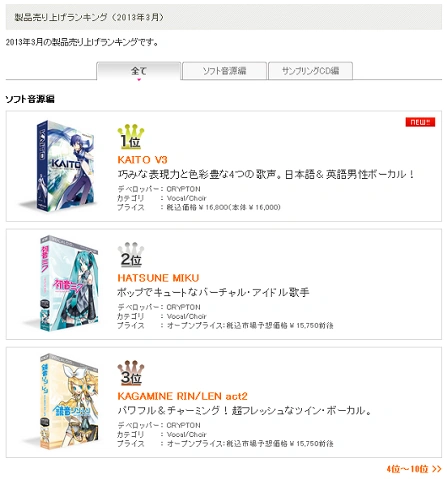The width and height of the screenshot is (447, 479).
Task: Click the Kagamine Rin/Len box art image
Action: [x=62, y=401]
